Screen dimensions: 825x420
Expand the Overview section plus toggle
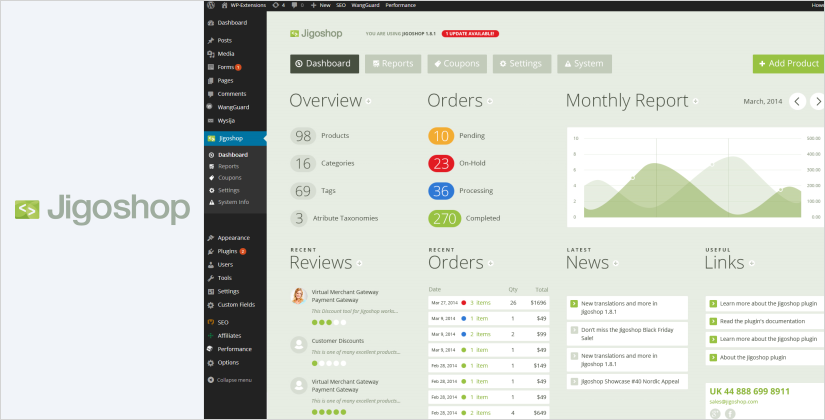[x=368, y=101]
